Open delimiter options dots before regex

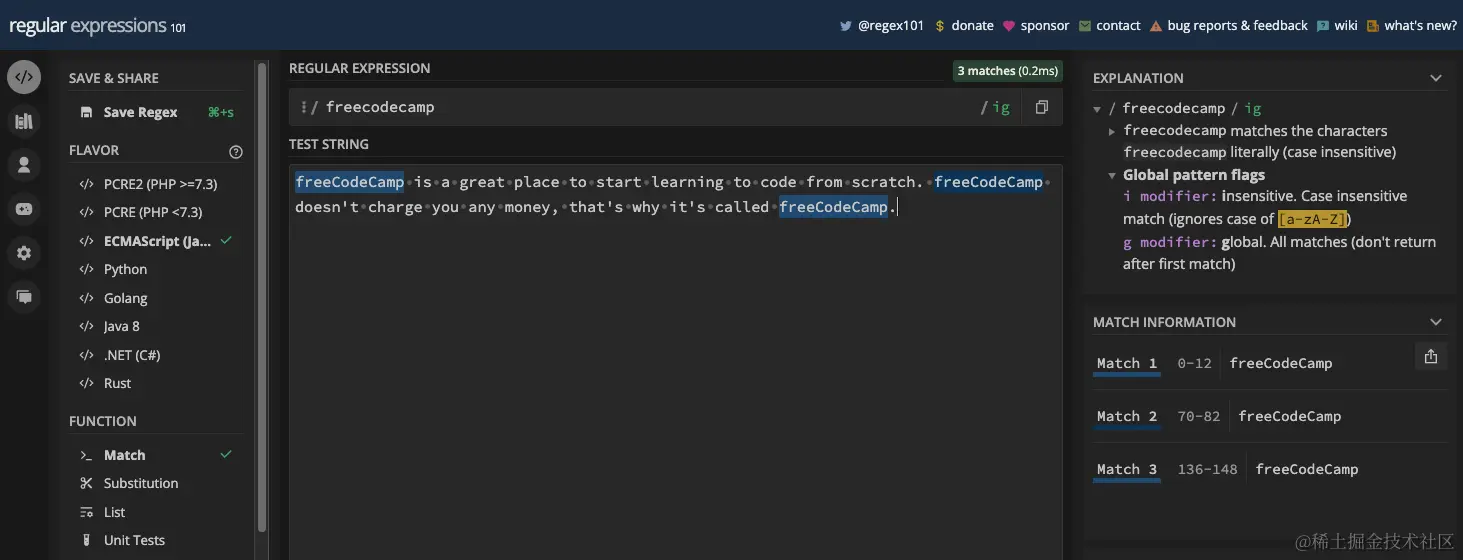pyautogui.click(x=303, y=107)
